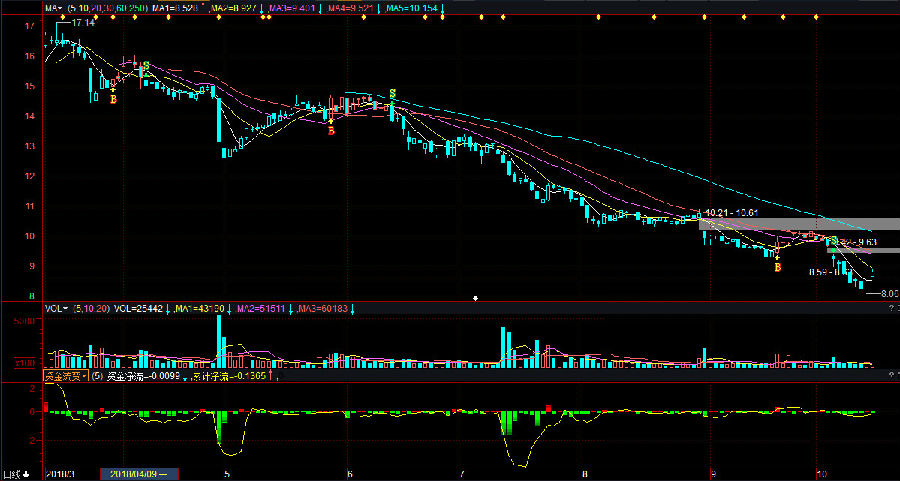Open the VOL indicator dropdown

55,310
